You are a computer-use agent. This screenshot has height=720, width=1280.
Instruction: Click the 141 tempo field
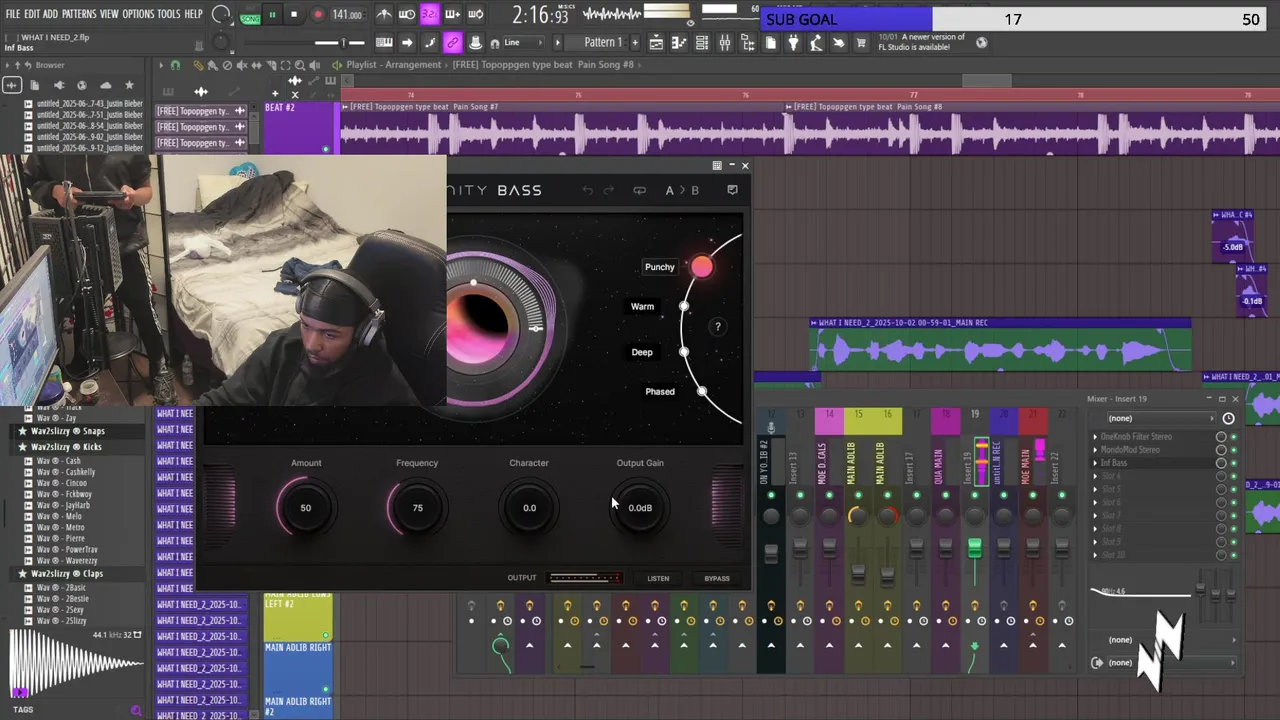[x=347, y=15]
